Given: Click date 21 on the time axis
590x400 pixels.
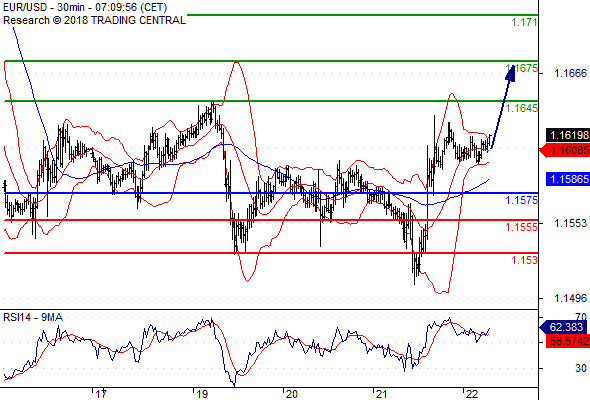Looking at the screenshot, I should (381, 394).
